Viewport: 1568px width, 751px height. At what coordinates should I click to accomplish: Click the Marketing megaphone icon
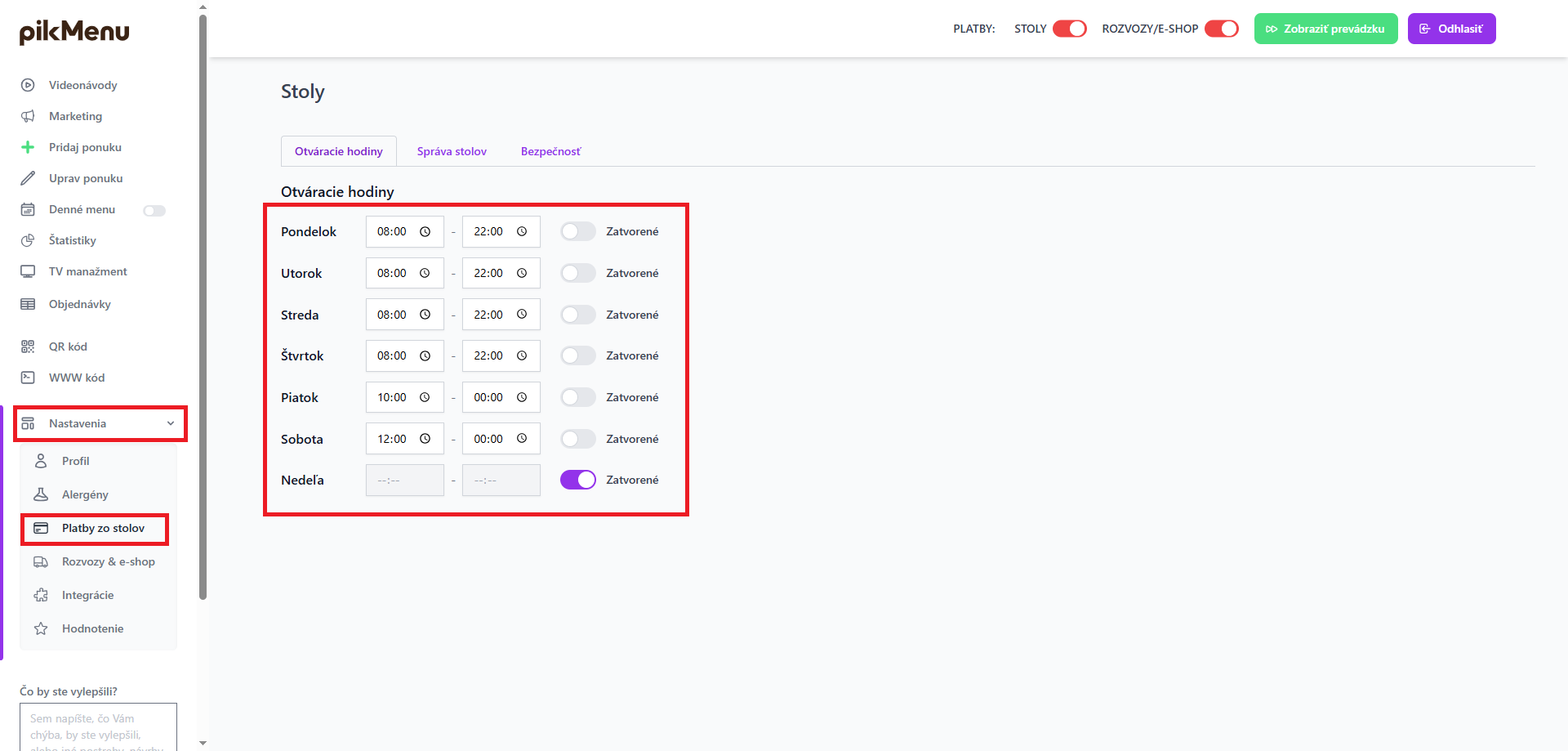[x=28, y=116]
